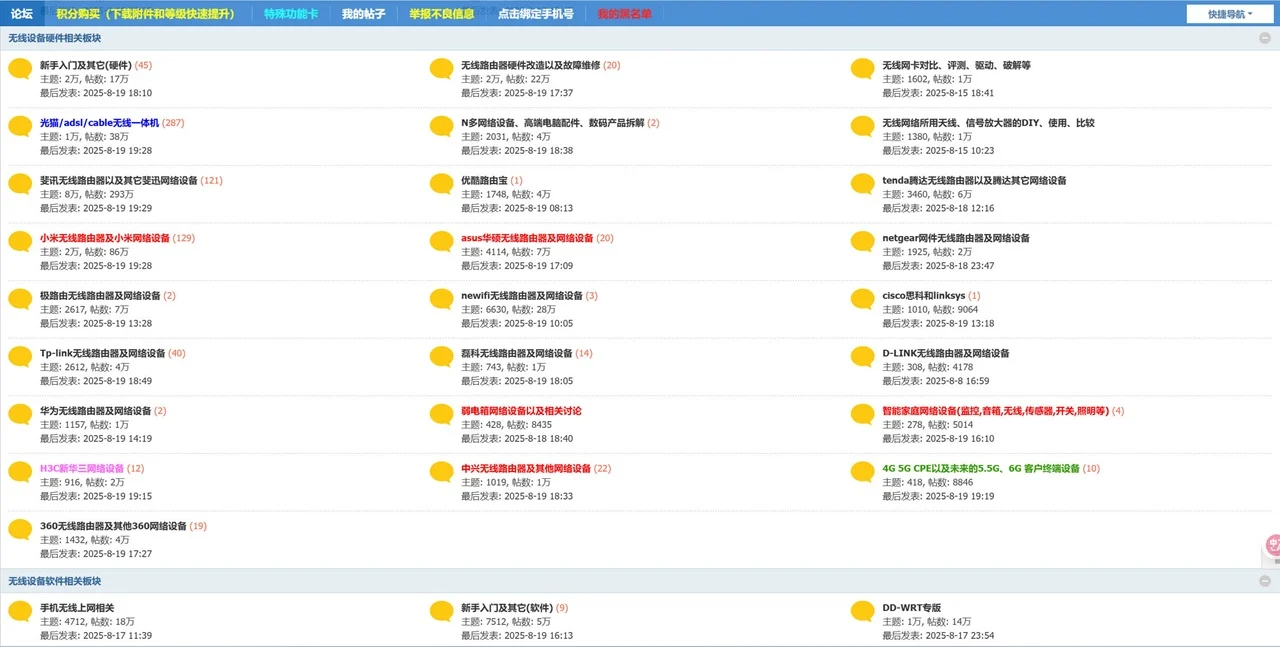The height and width of the screenshot is (647, 1280).
Task: Open 我的帖子 in the nav bar
Action: click(363, 14)
